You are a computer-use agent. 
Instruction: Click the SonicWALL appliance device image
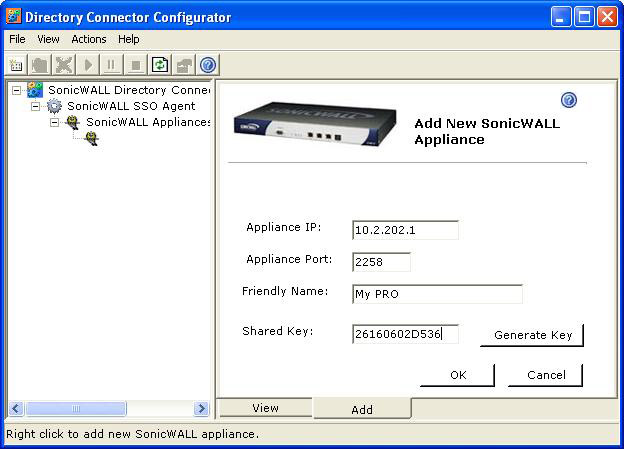click(315, 124)
